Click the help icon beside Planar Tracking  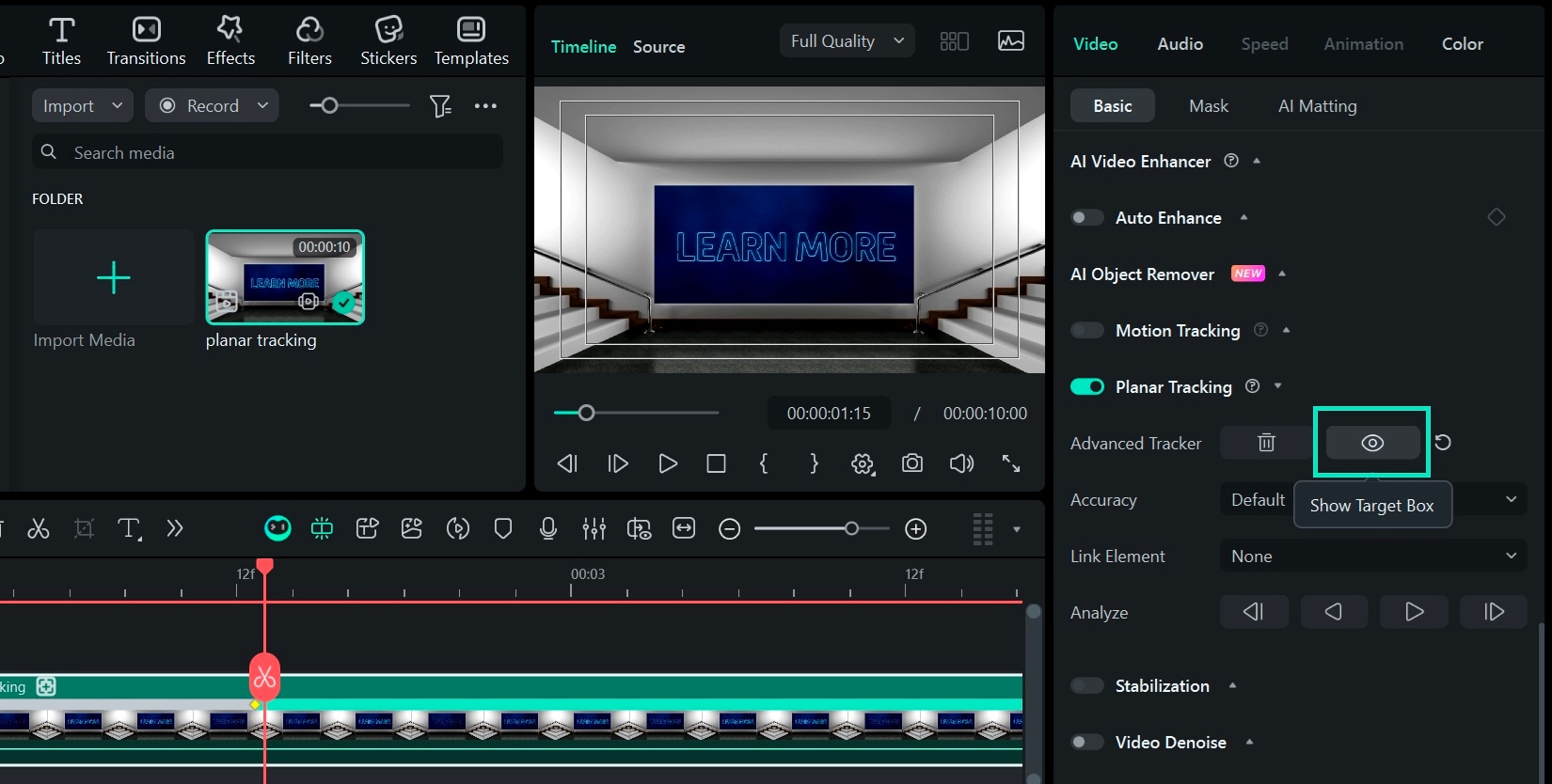pos(1252,386)
